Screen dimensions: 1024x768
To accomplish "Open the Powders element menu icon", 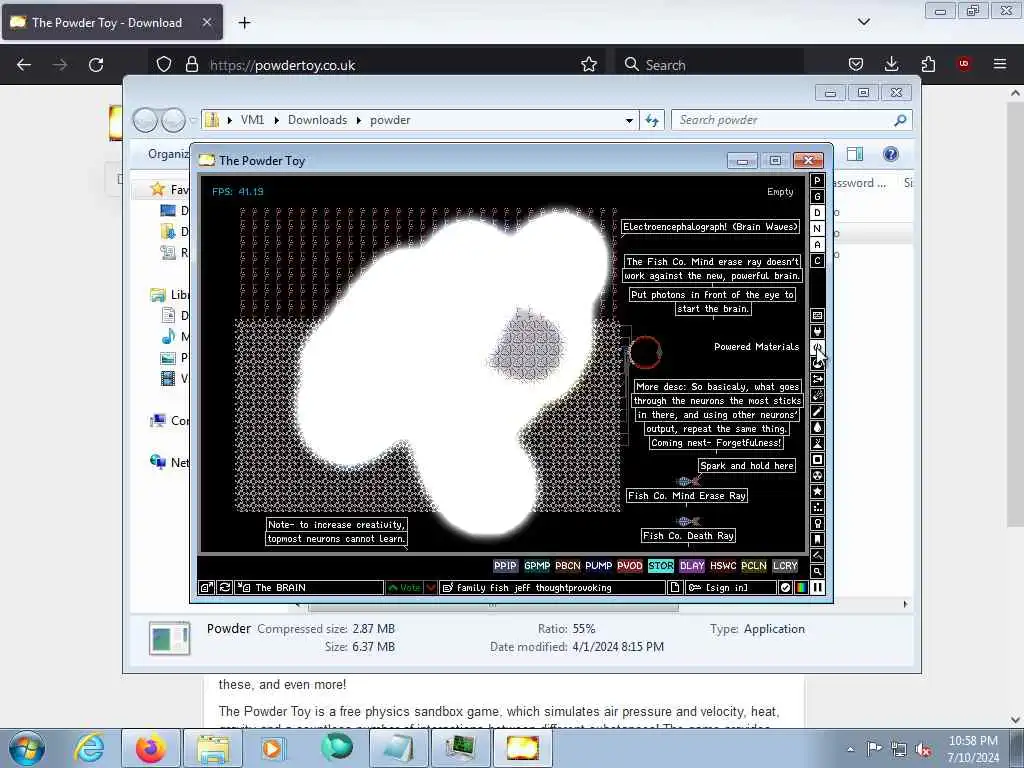I will pos(817,443).
